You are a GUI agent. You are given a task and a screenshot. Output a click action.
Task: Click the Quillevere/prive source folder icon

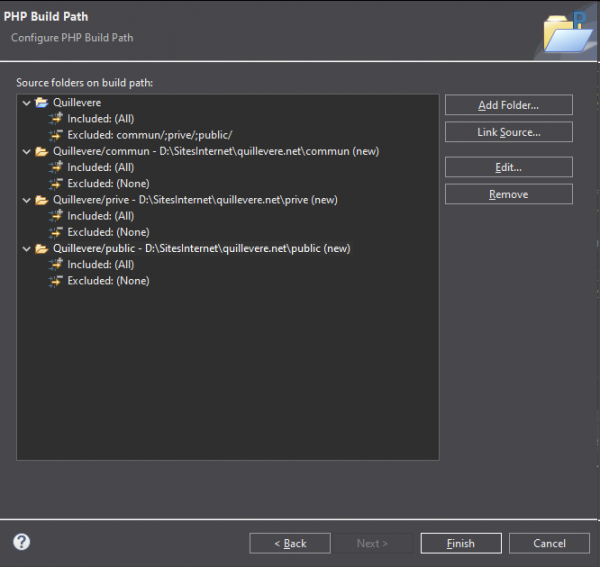point(42,200)
